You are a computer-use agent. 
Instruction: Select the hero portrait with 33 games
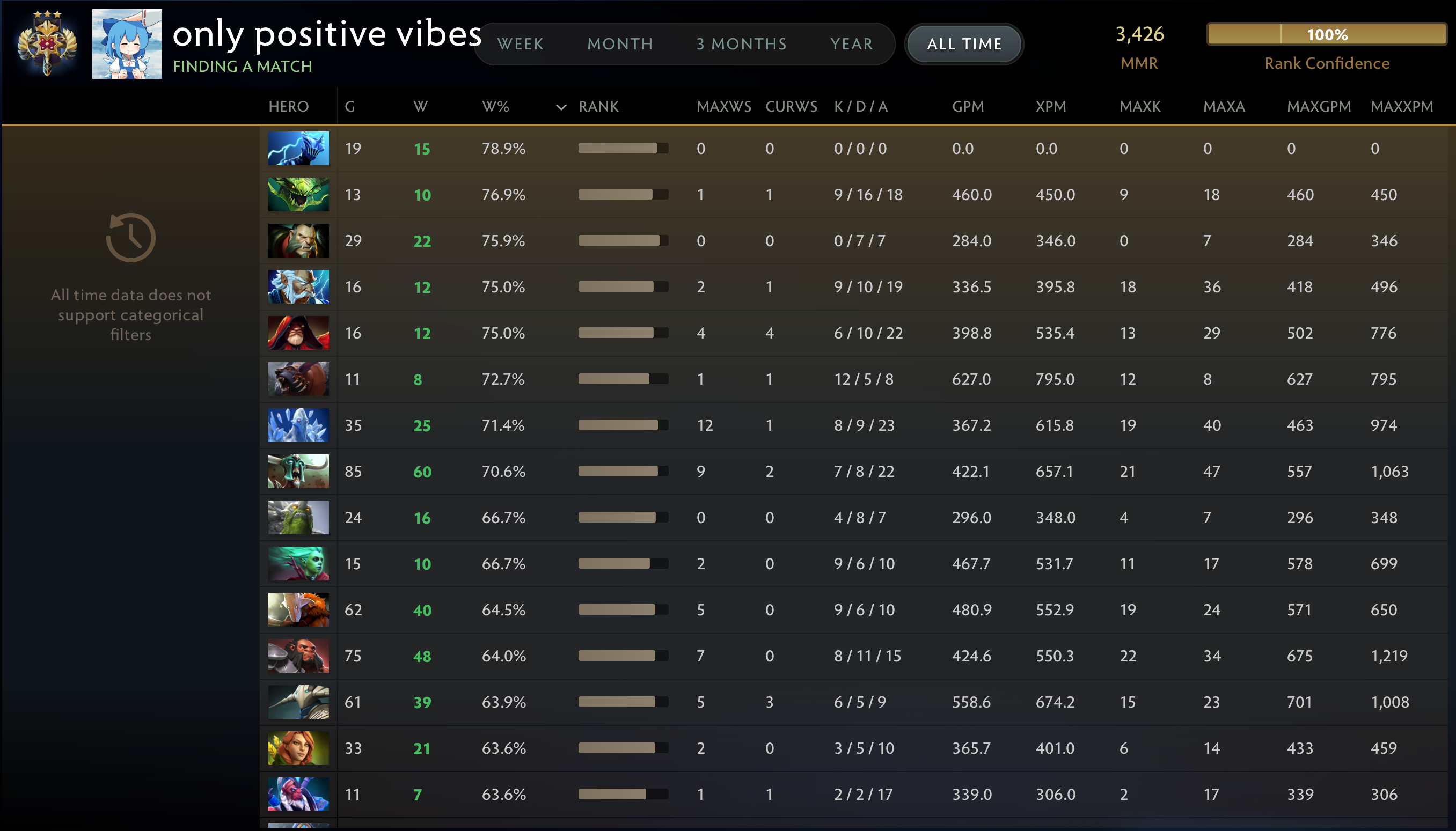pos(298,748)
